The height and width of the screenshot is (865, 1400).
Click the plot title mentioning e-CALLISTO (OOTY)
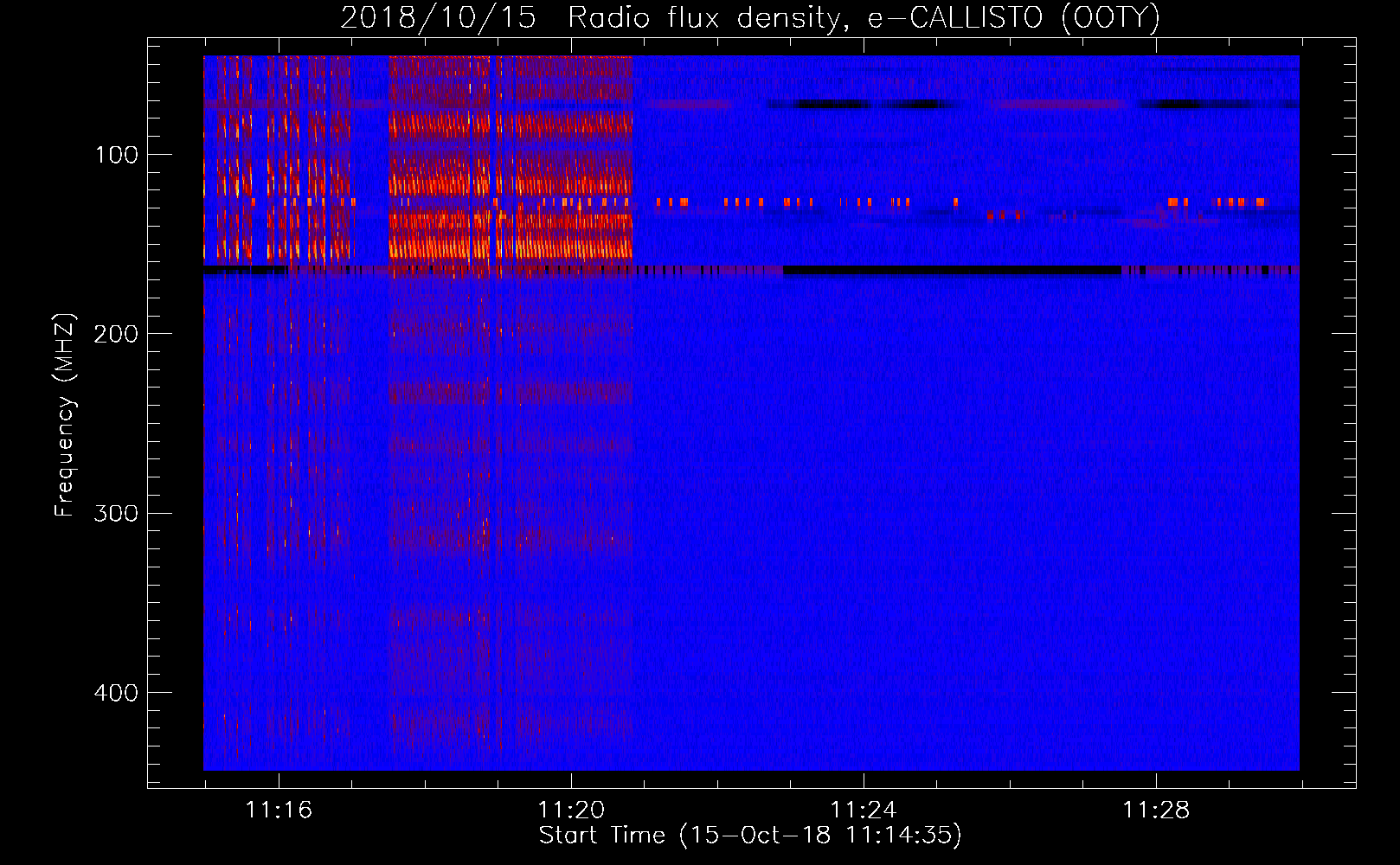point(750,17)
